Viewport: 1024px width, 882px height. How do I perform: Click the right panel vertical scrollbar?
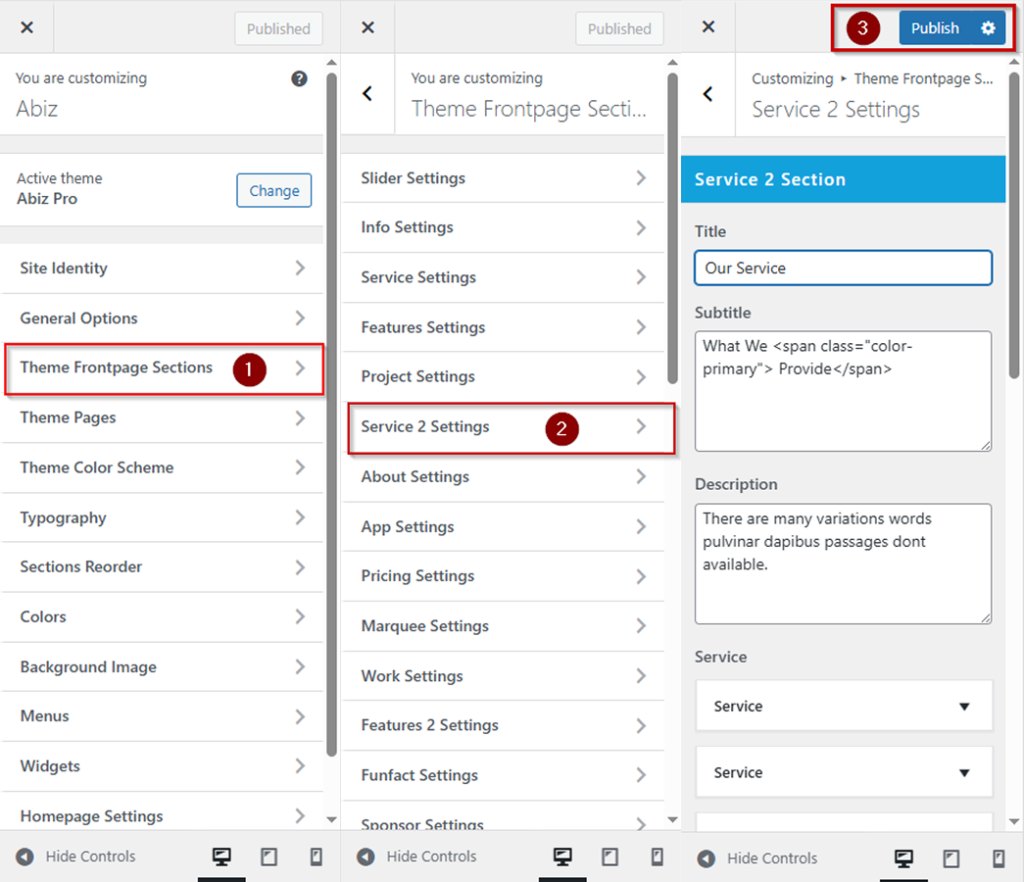click(x=1013, y=230)
